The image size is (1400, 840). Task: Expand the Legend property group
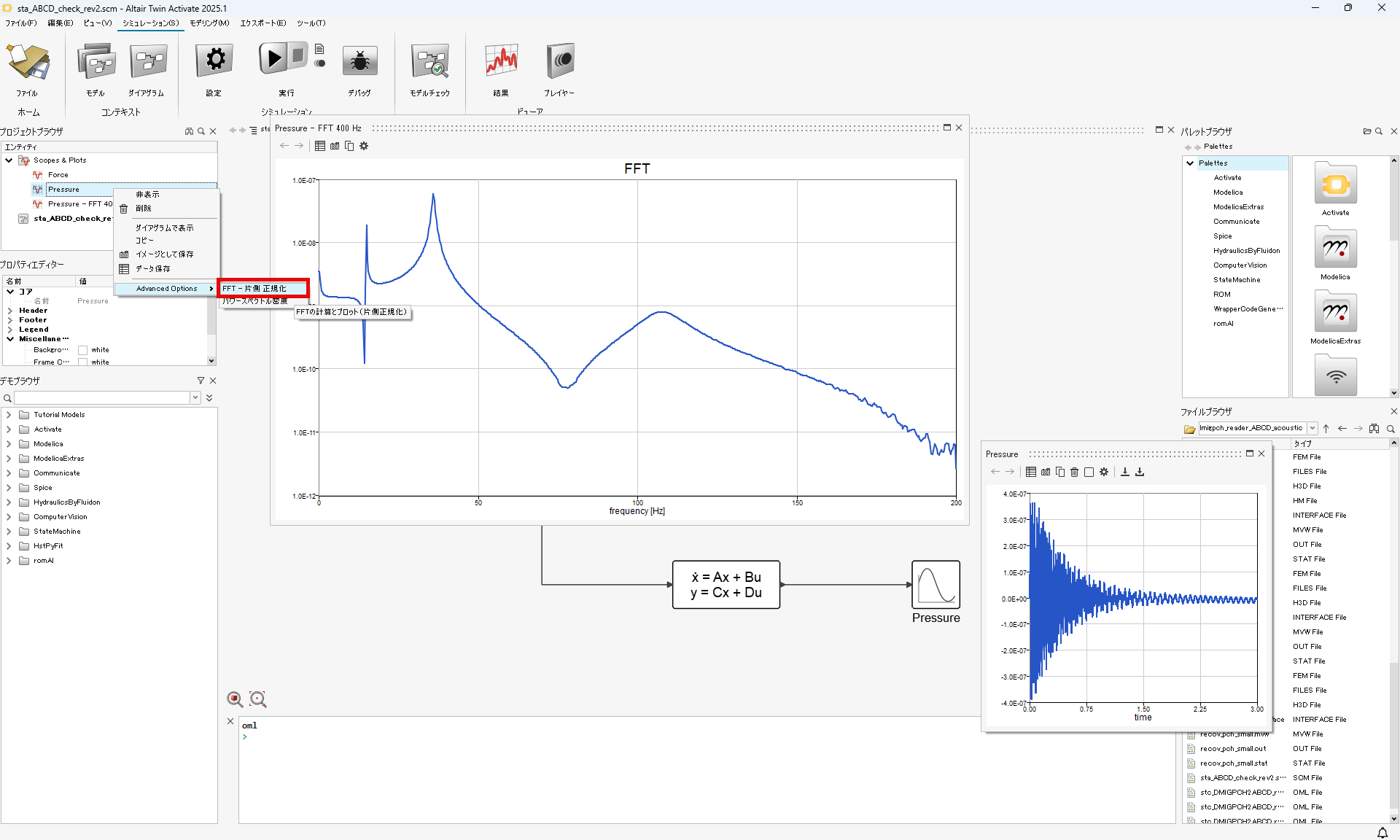[x=10, y=330]
